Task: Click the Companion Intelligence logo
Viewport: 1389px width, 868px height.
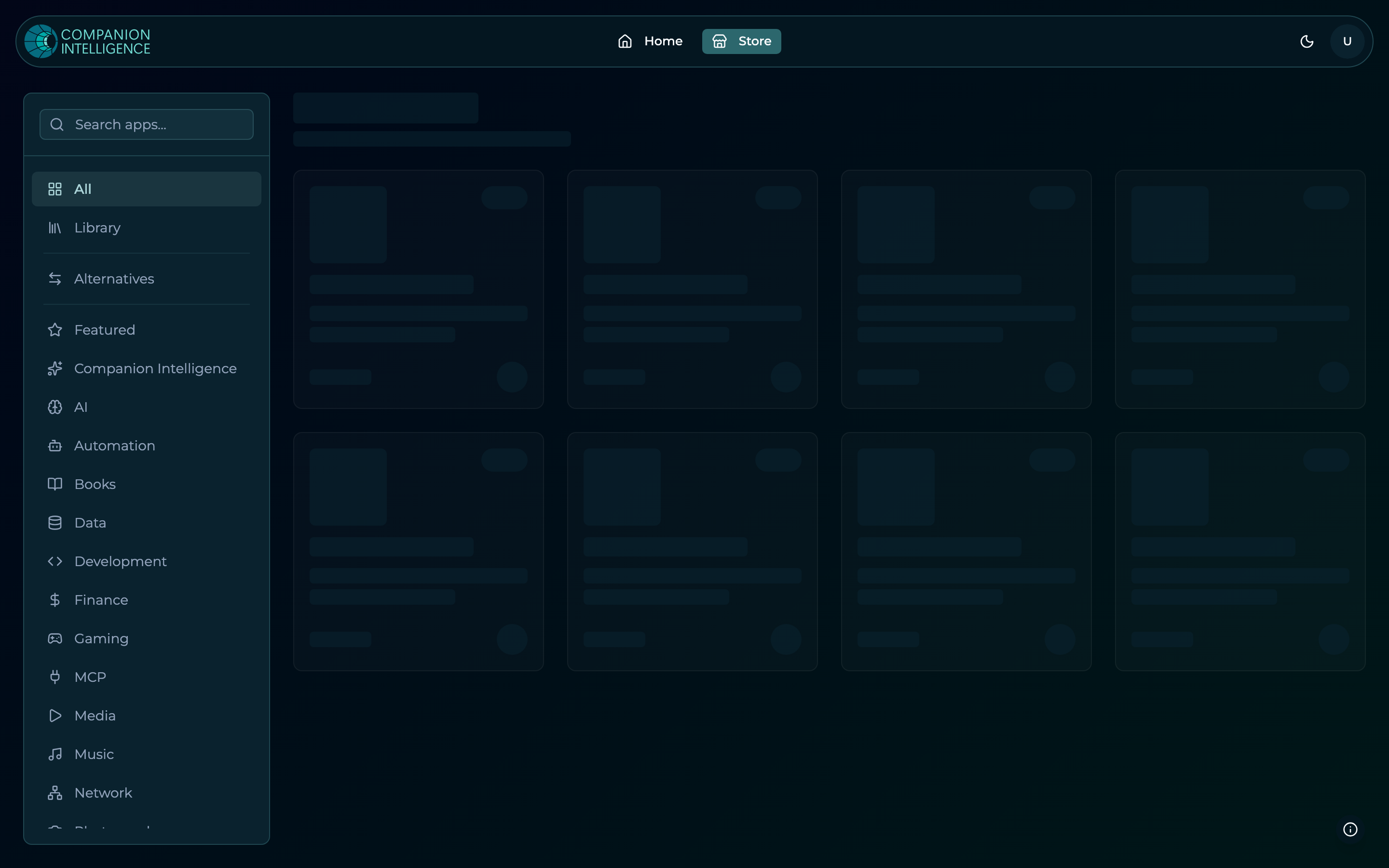Action: point(87,41)
